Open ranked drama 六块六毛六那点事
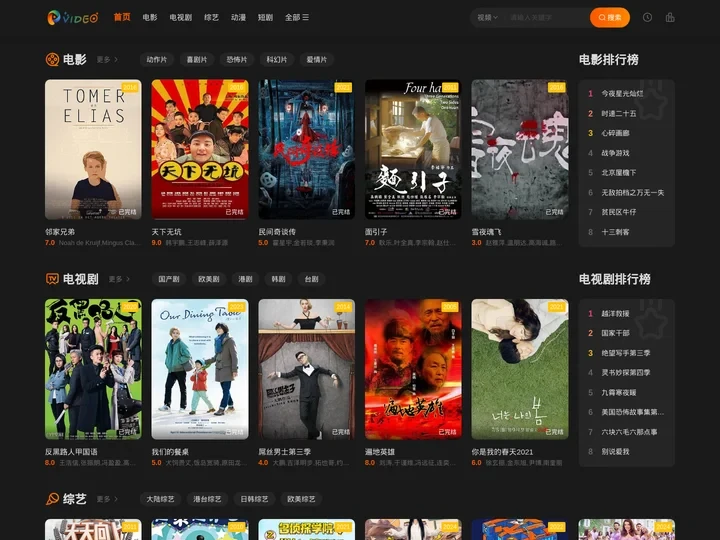This screenshot has width=720, height=540. [x=629, y=432]
